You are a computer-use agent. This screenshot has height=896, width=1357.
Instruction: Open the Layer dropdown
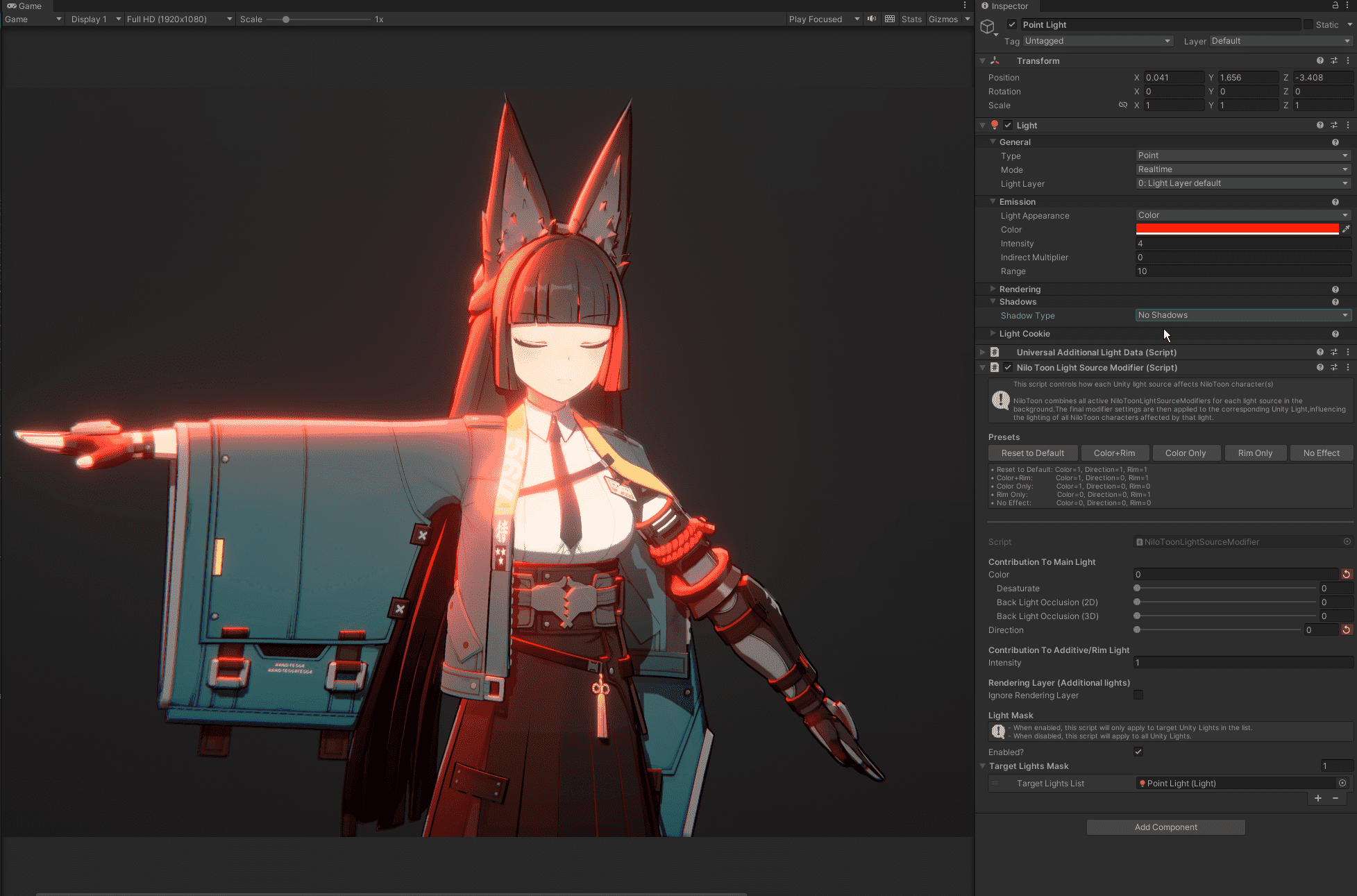(x=1281, y=41)
